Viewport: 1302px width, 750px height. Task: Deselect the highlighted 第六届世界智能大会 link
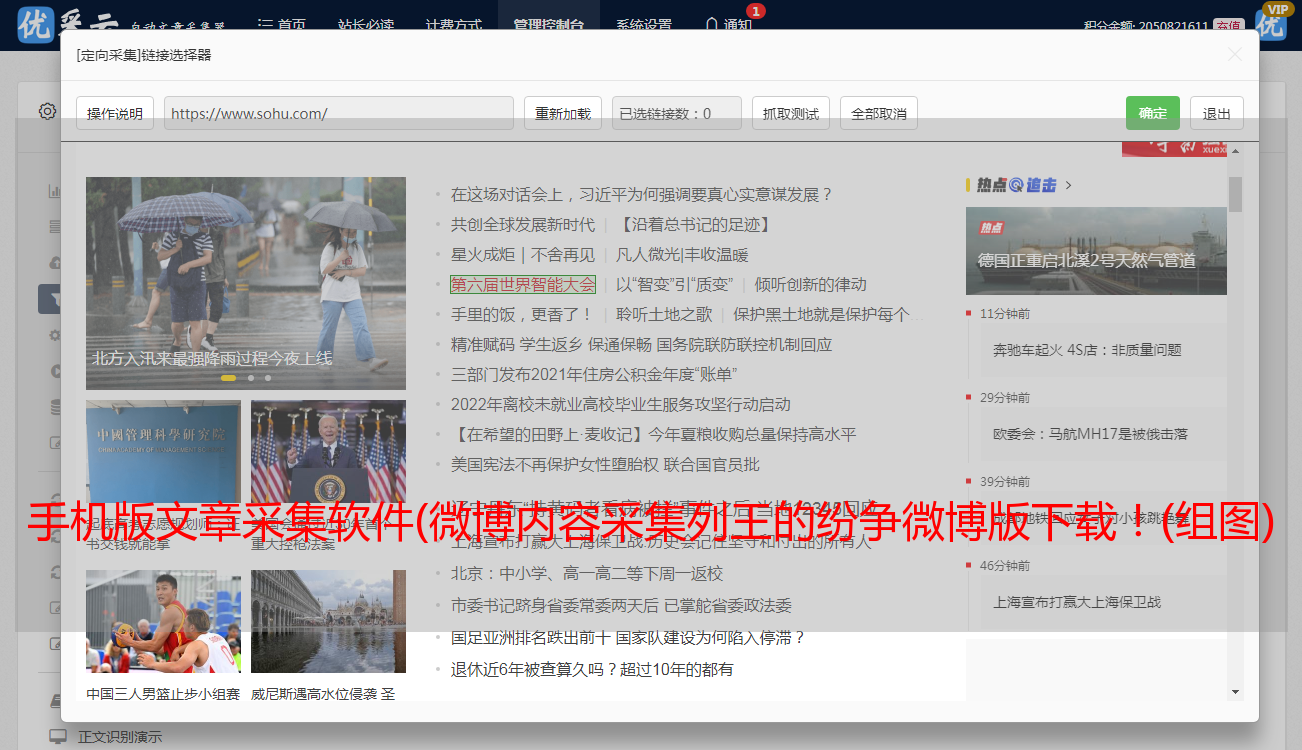[x=522, y=284]
